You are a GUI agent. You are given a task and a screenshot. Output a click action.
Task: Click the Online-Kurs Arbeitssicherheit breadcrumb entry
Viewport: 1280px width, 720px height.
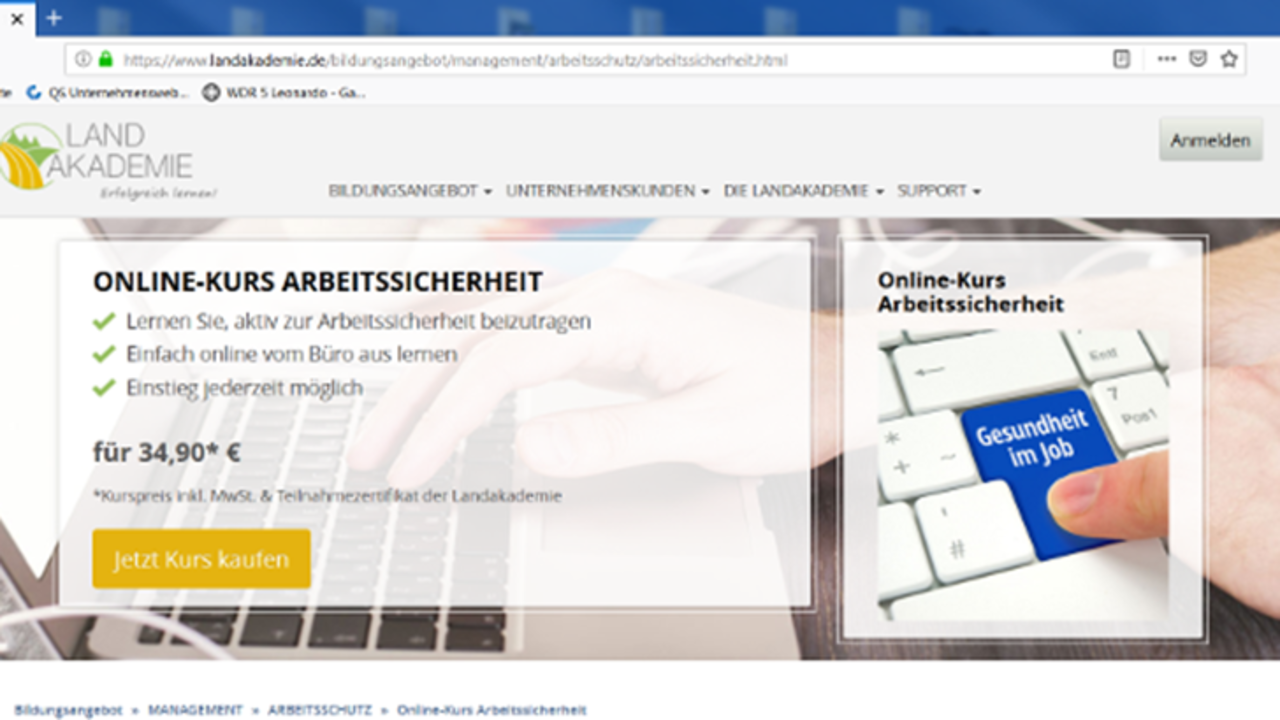(491, 710)
